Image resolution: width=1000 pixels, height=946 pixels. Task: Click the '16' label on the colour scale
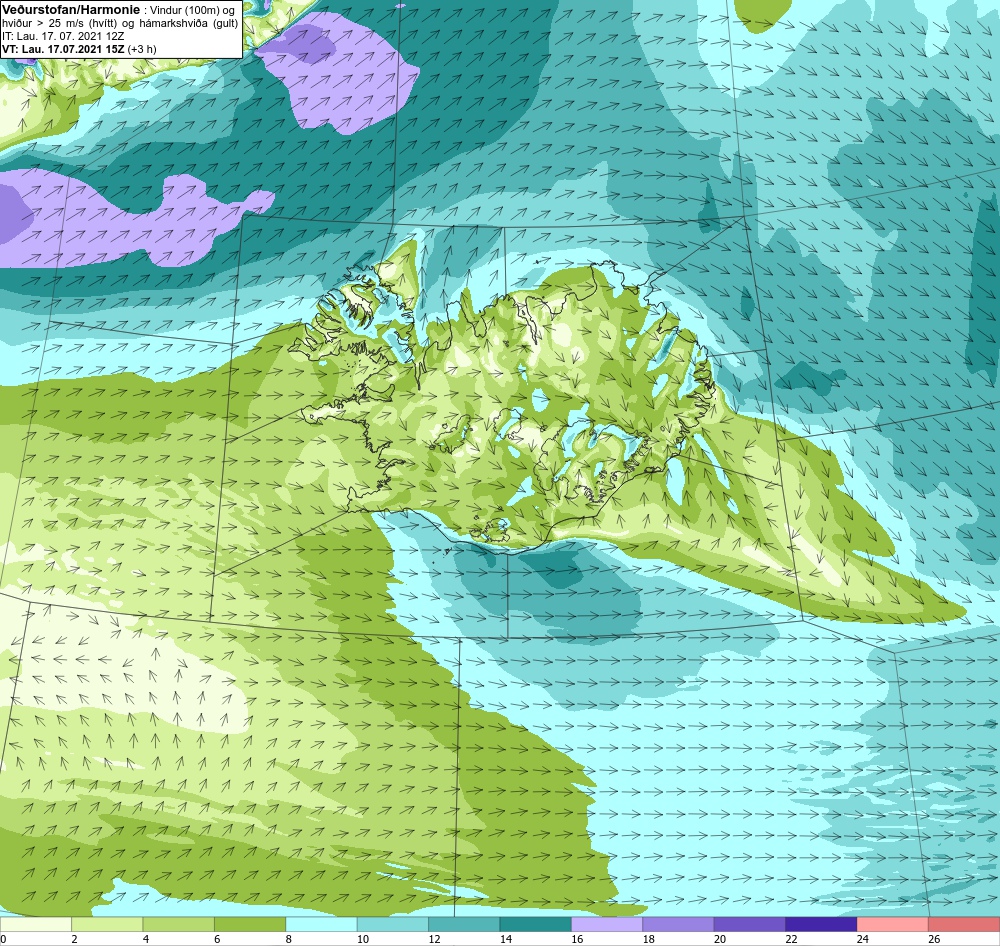point(577,939)
